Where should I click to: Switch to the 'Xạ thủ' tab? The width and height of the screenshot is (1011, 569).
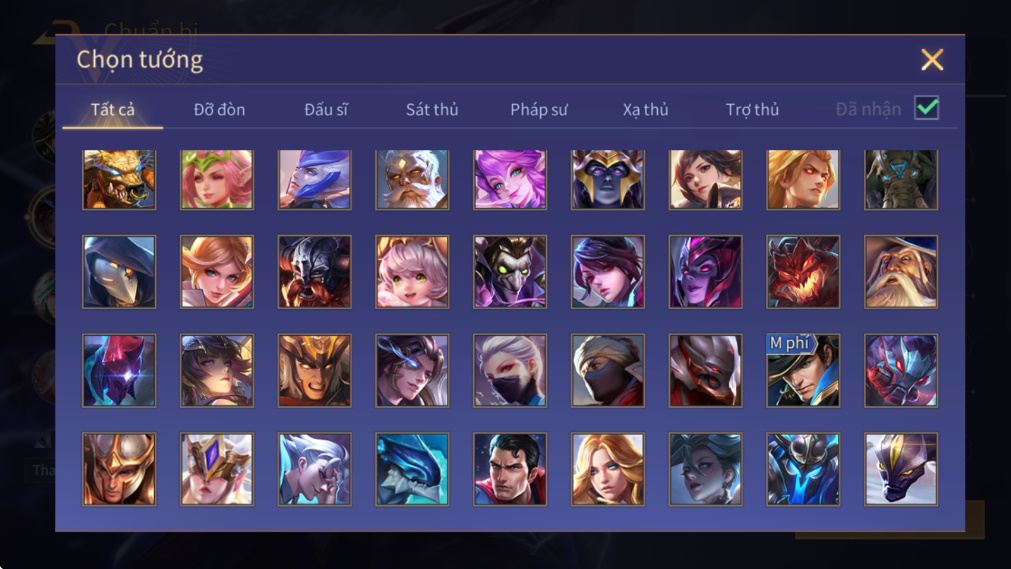[645, 110]
